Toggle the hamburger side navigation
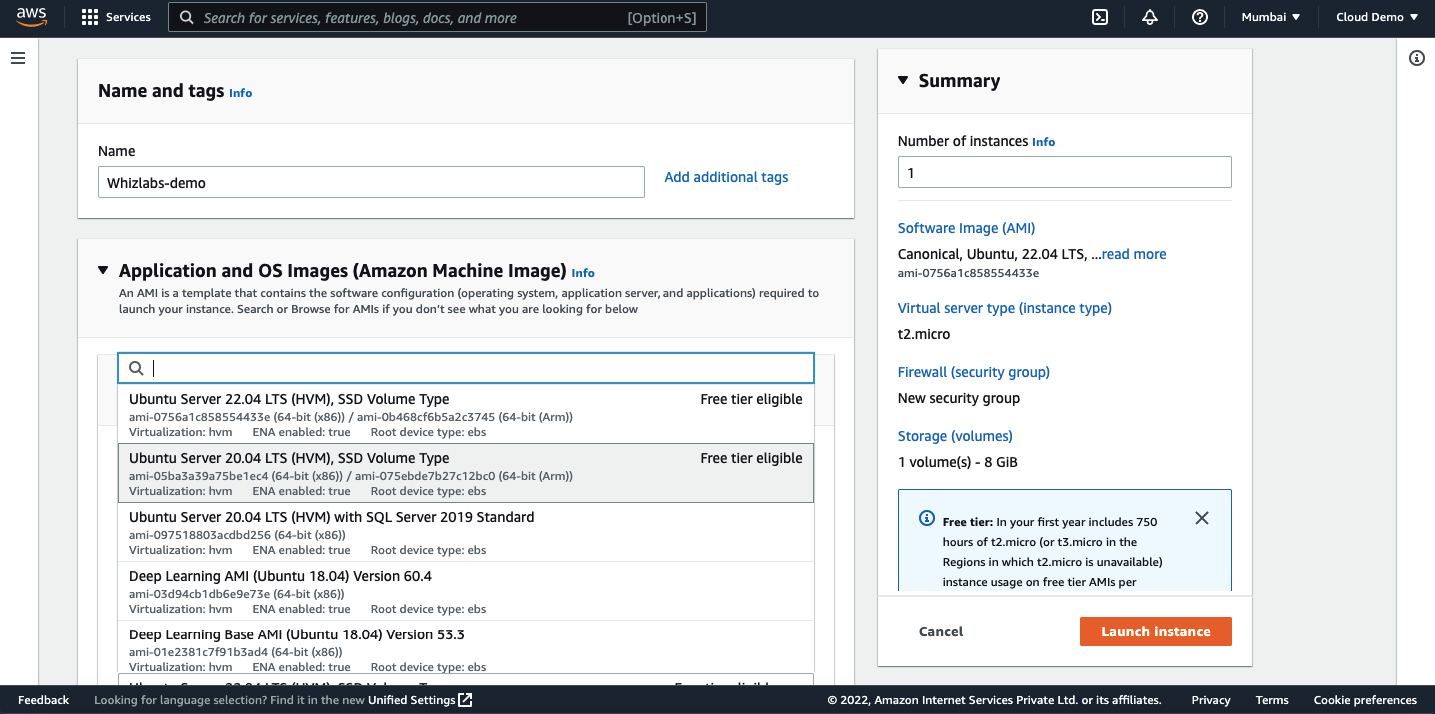Viewport: 1435px width, 714px height. click(x=17, y=58)
